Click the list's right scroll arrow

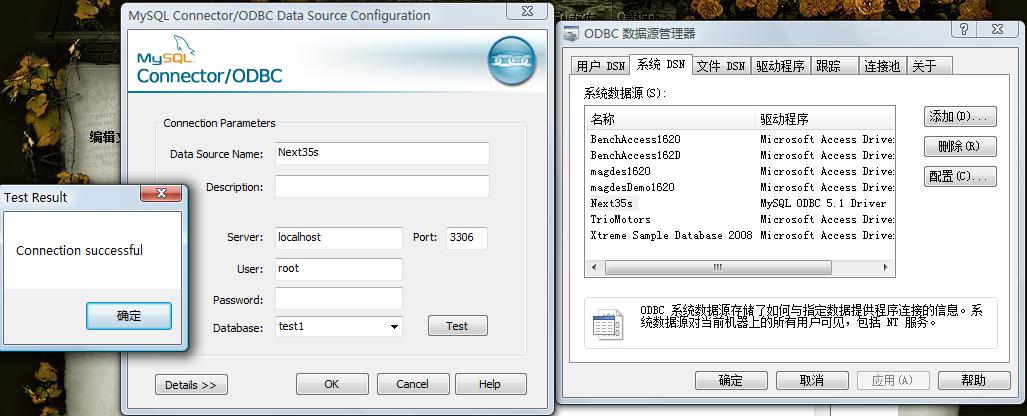pos(886,267)
